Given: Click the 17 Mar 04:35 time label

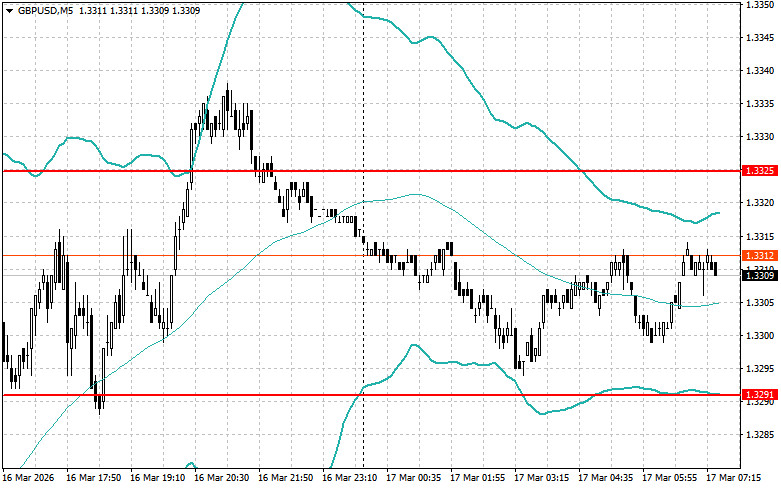Looking at the screenshot, I should tap(605, 478).
